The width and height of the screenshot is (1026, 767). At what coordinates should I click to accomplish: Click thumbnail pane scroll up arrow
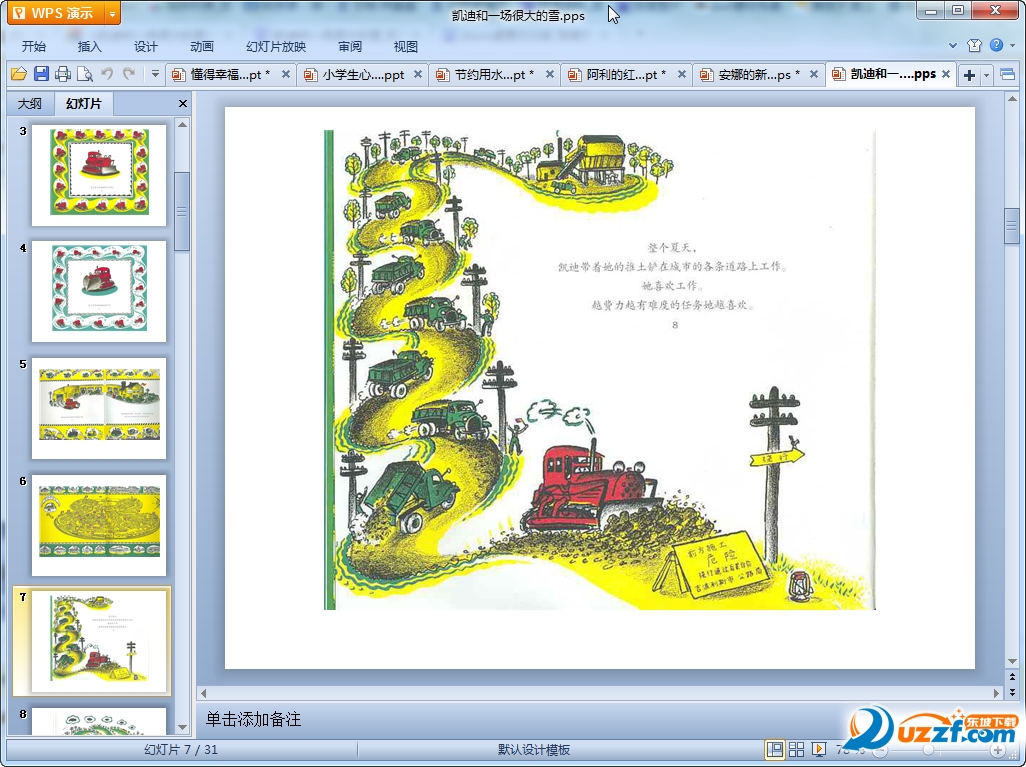click(x=183, y=124)
